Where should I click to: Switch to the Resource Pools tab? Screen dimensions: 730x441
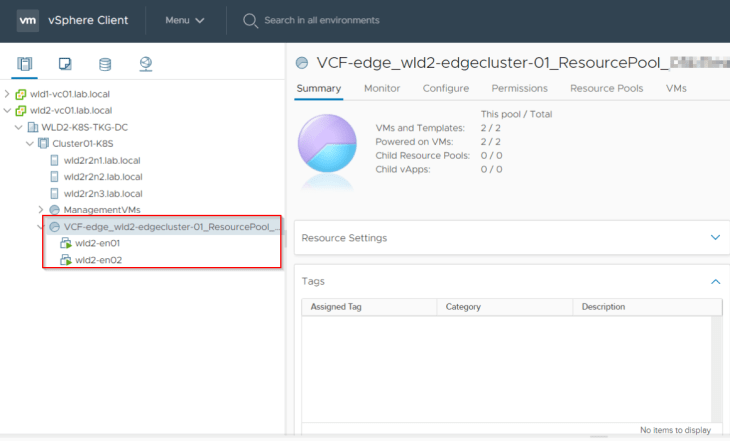point(607,88)
